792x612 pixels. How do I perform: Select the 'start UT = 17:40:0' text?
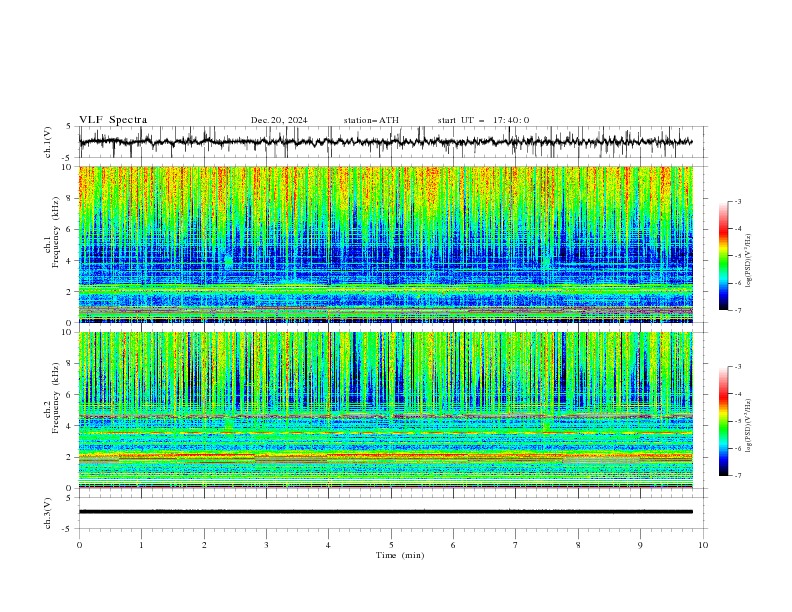483,120
